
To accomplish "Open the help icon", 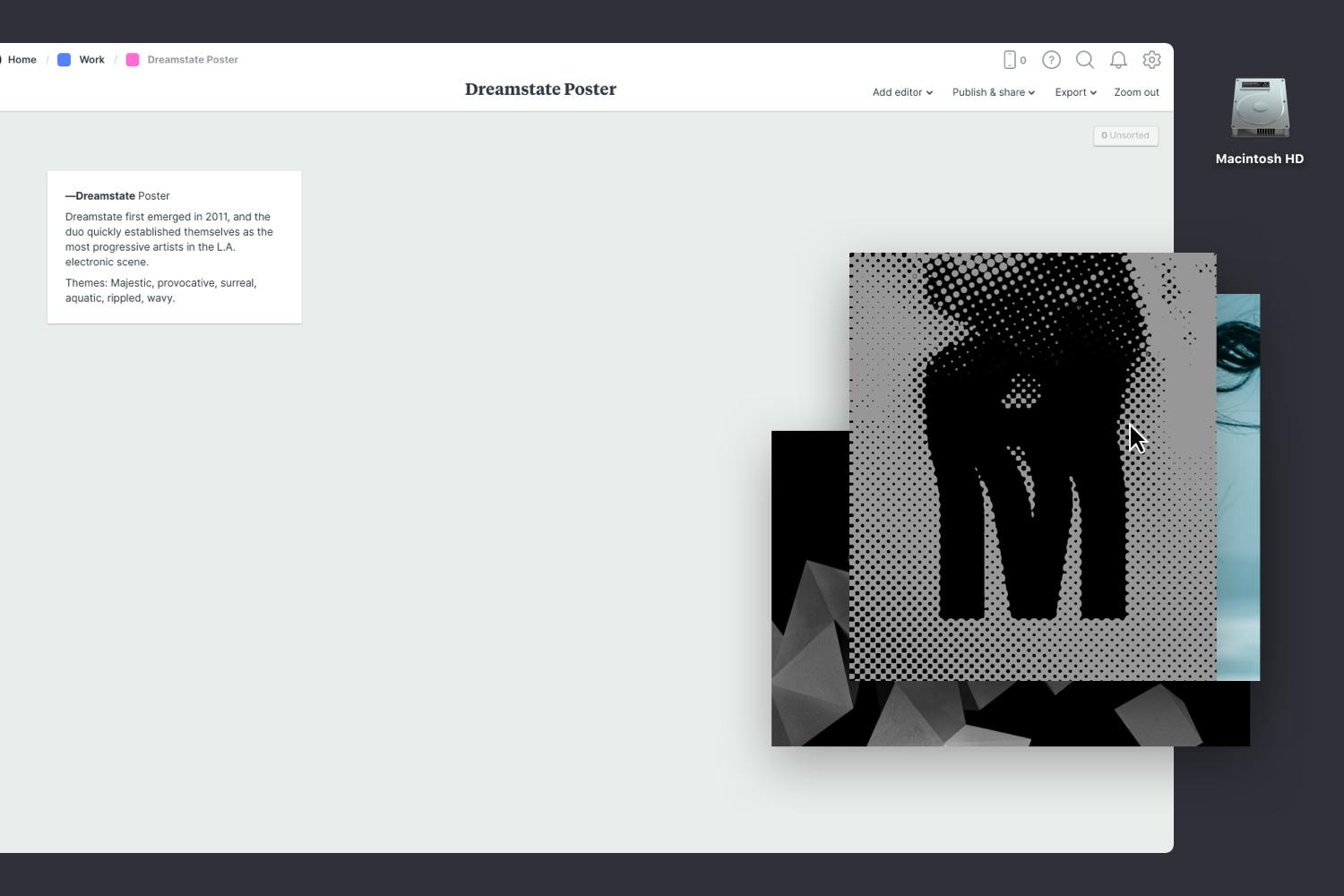I will point(1051,59).
